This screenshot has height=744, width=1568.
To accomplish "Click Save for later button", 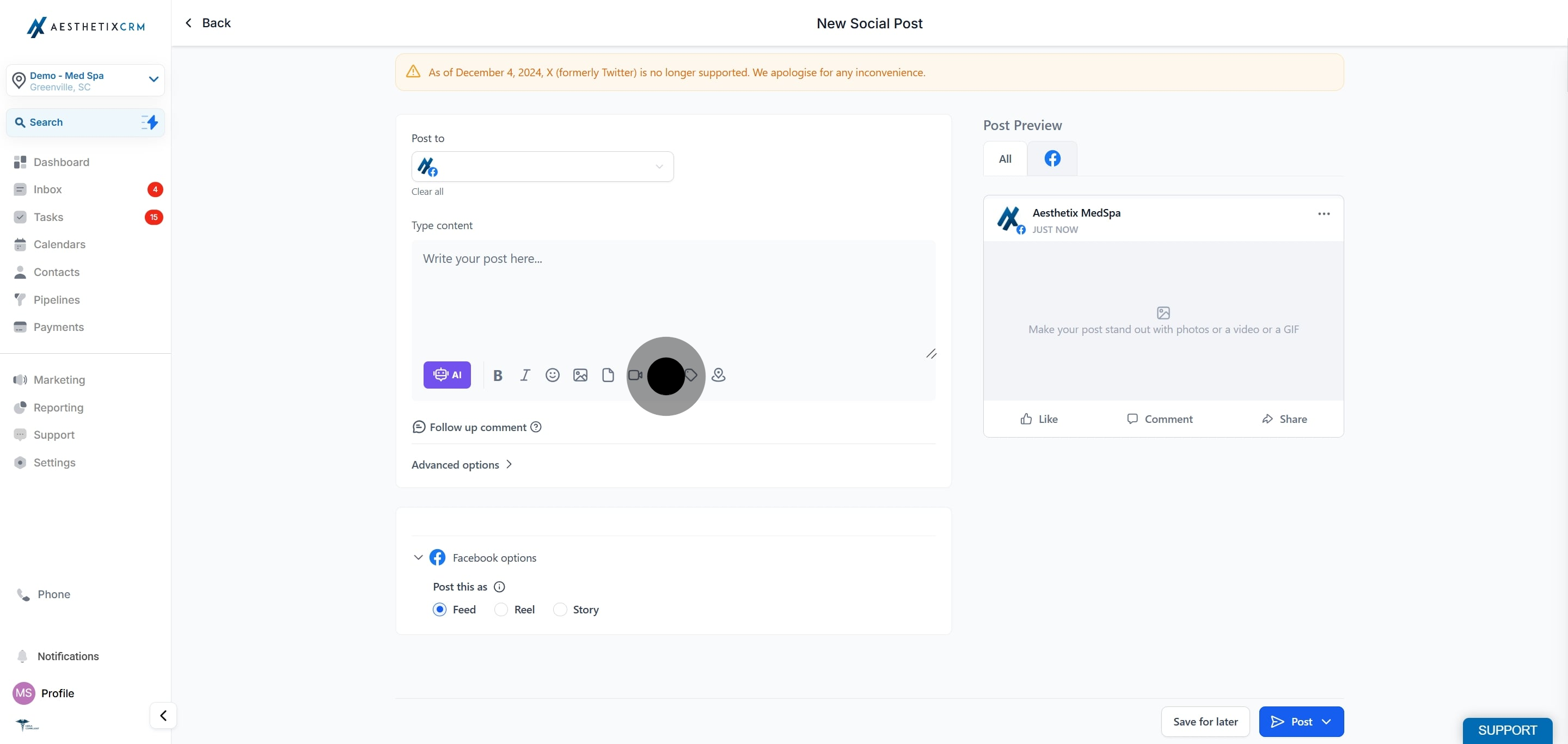I will pos(1205,722).
